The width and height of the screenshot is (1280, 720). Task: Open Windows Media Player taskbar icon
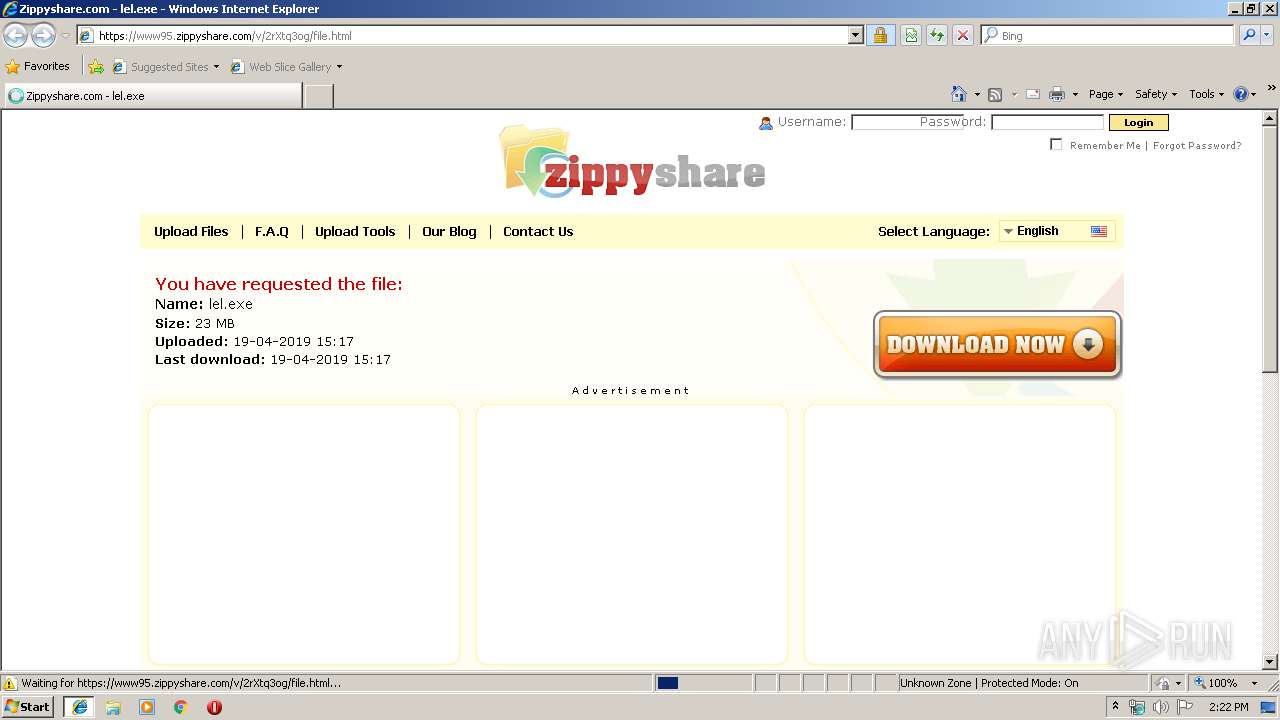[x=147, y=707]
